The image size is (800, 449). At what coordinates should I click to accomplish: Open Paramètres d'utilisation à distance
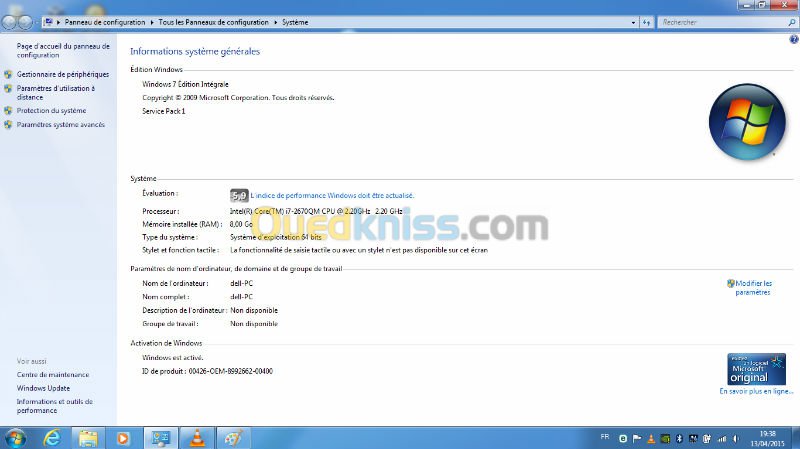[56, 92]
